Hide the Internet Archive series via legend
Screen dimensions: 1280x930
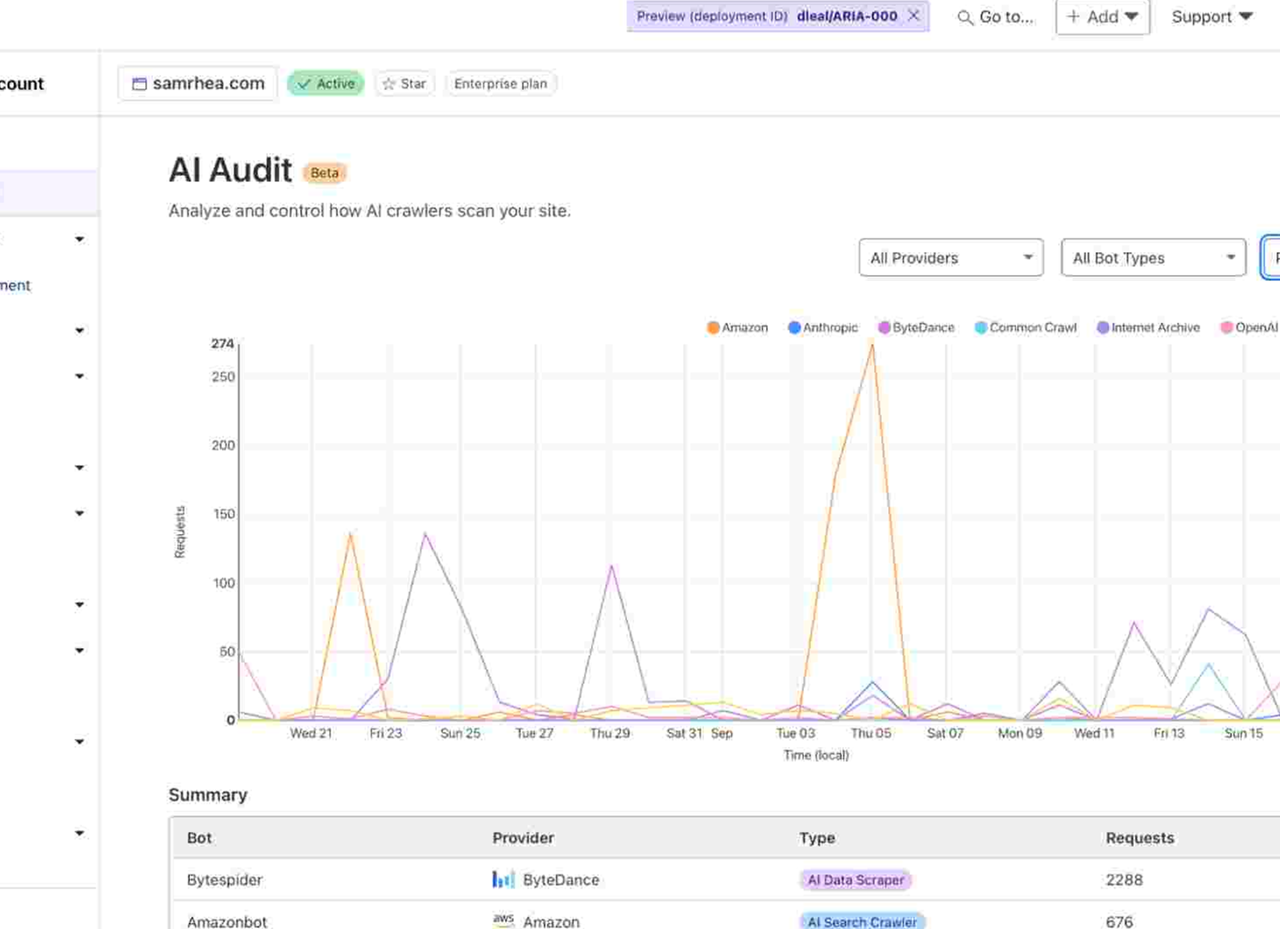point(1148,327)
